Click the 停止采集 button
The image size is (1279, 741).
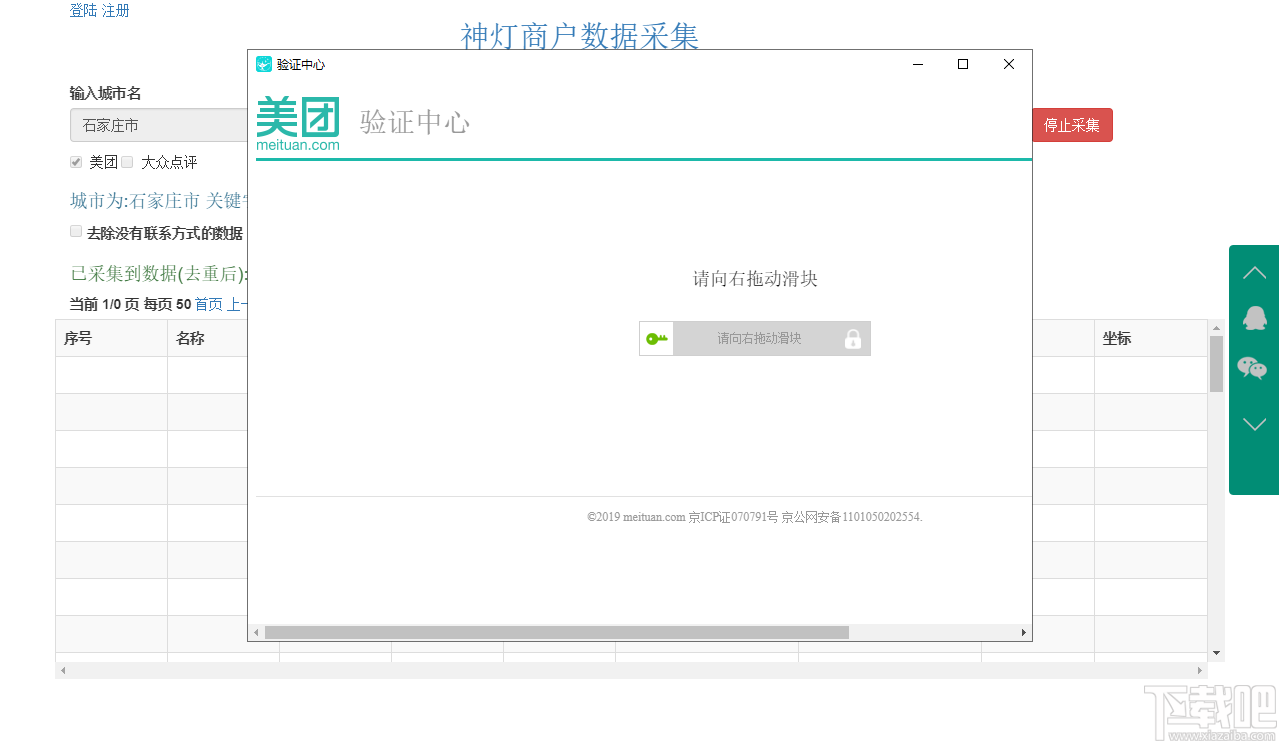1072,125
